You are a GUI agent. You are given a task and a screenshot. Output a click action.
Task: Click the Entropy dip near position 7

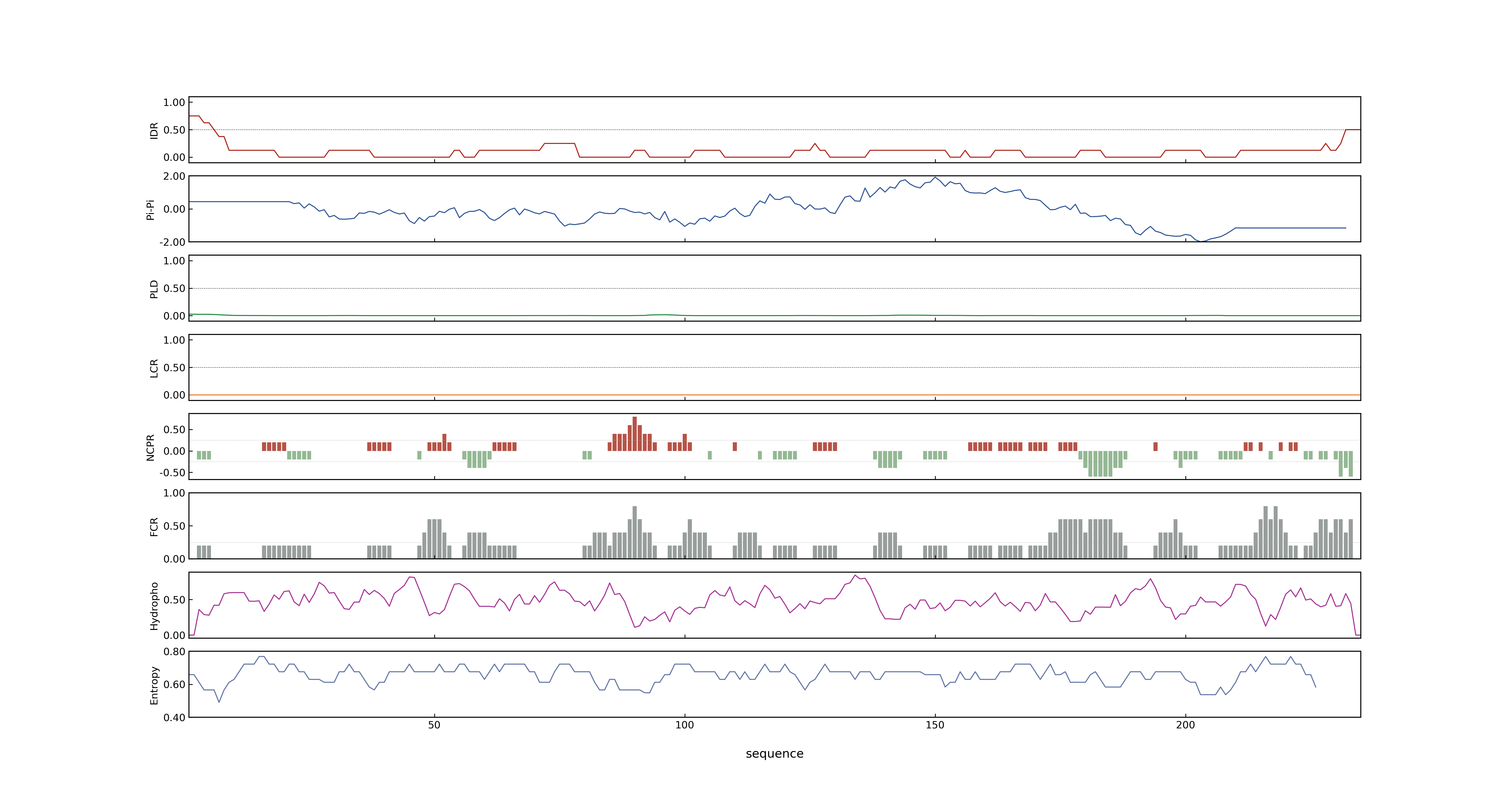tap(219, 702)
